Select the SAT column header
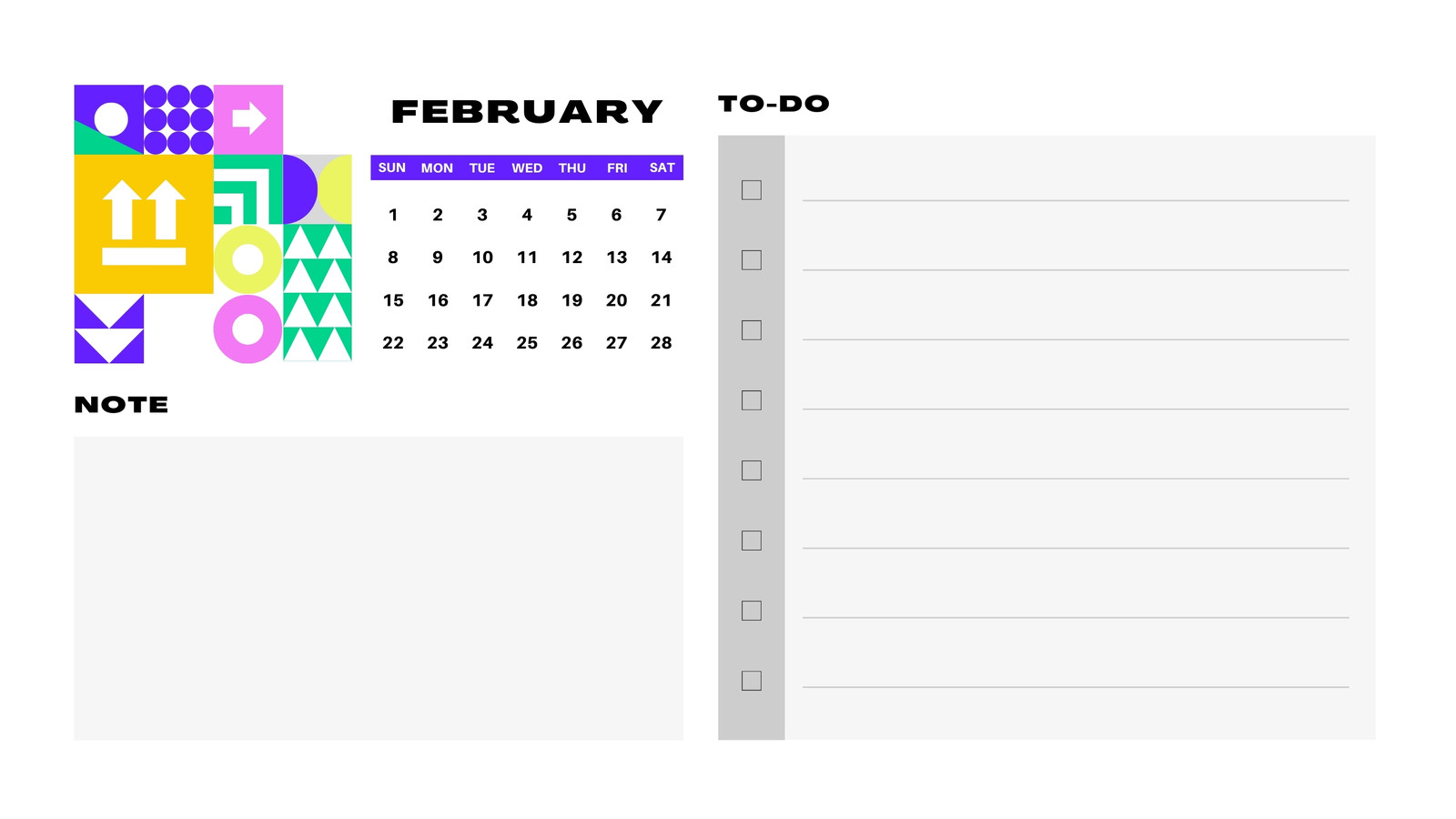This screenshot has width=1456, height=819. 662,167
